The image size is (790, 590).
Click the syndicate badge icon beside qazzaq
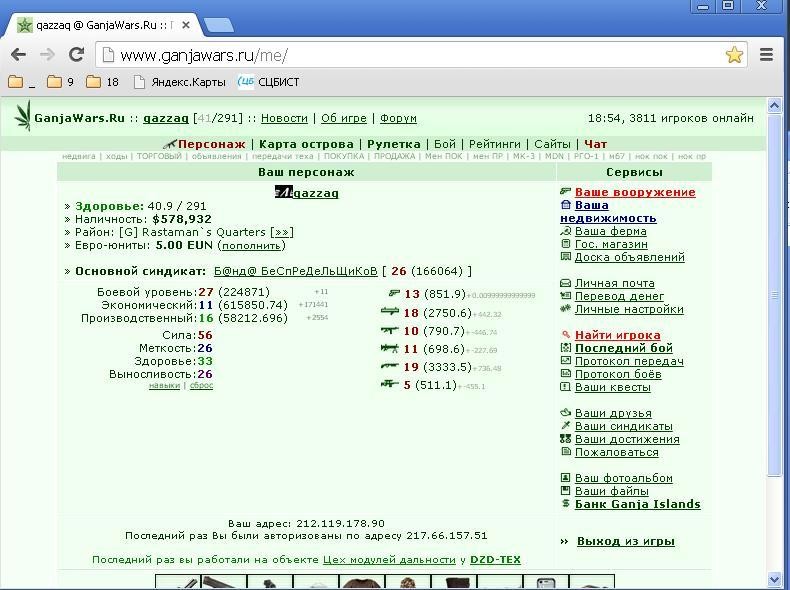click(283, 192)
